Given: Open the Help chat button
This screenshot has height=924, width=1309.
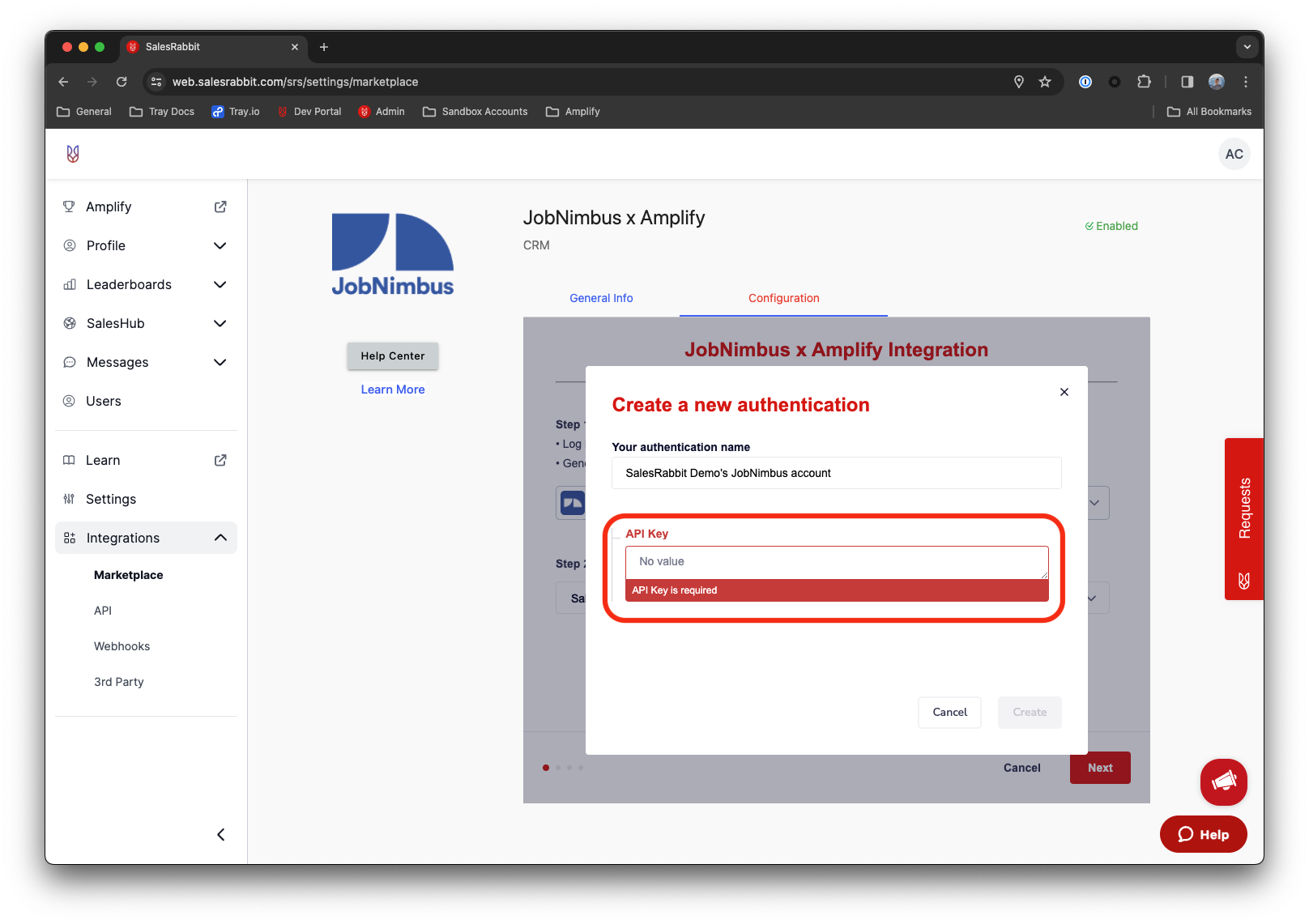Looking at the screenshot, I should tap(1203, 834).
